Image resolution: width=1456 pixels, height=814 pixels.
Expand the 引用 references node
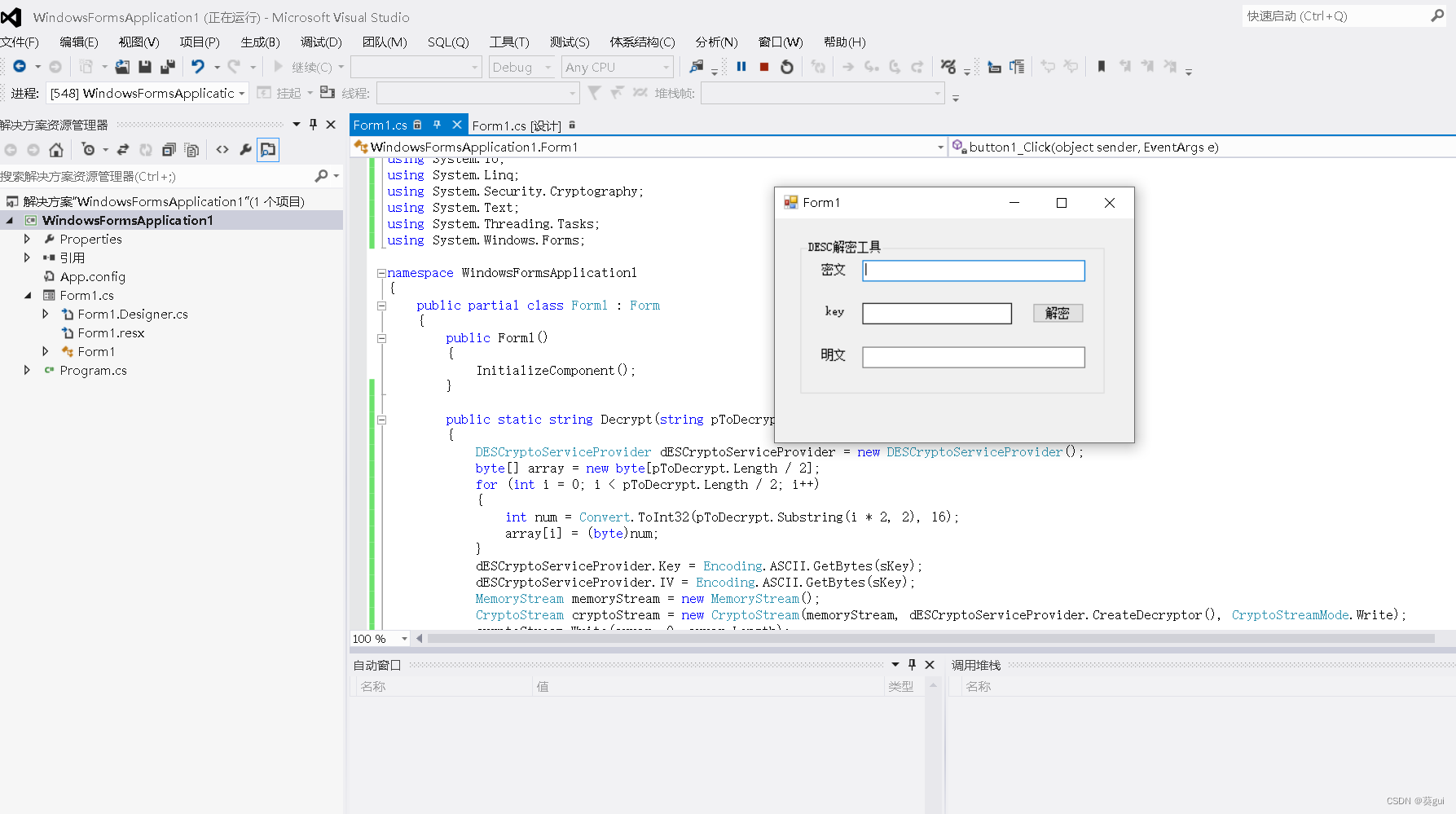tap(27, 257)
